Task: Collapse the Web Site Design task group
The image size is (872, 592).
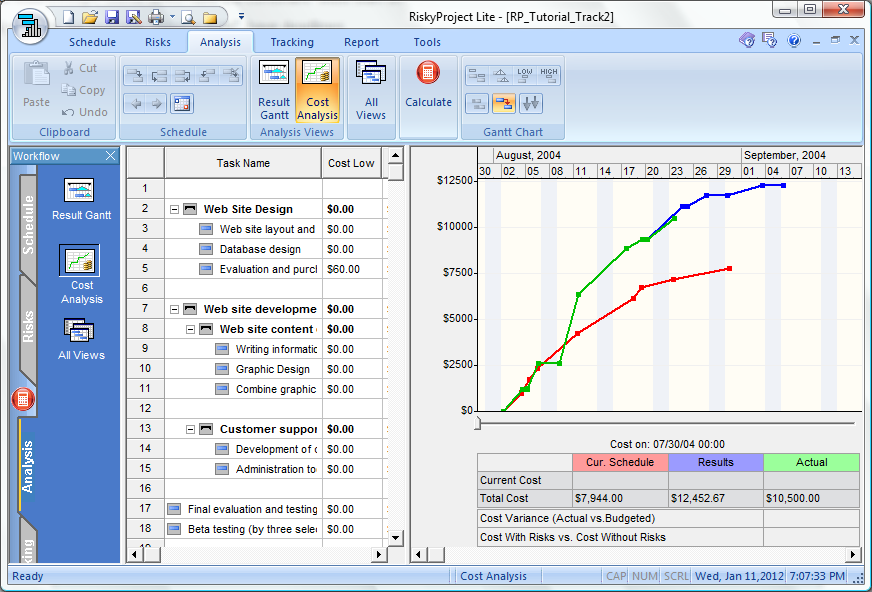Action: click(175, 210)
